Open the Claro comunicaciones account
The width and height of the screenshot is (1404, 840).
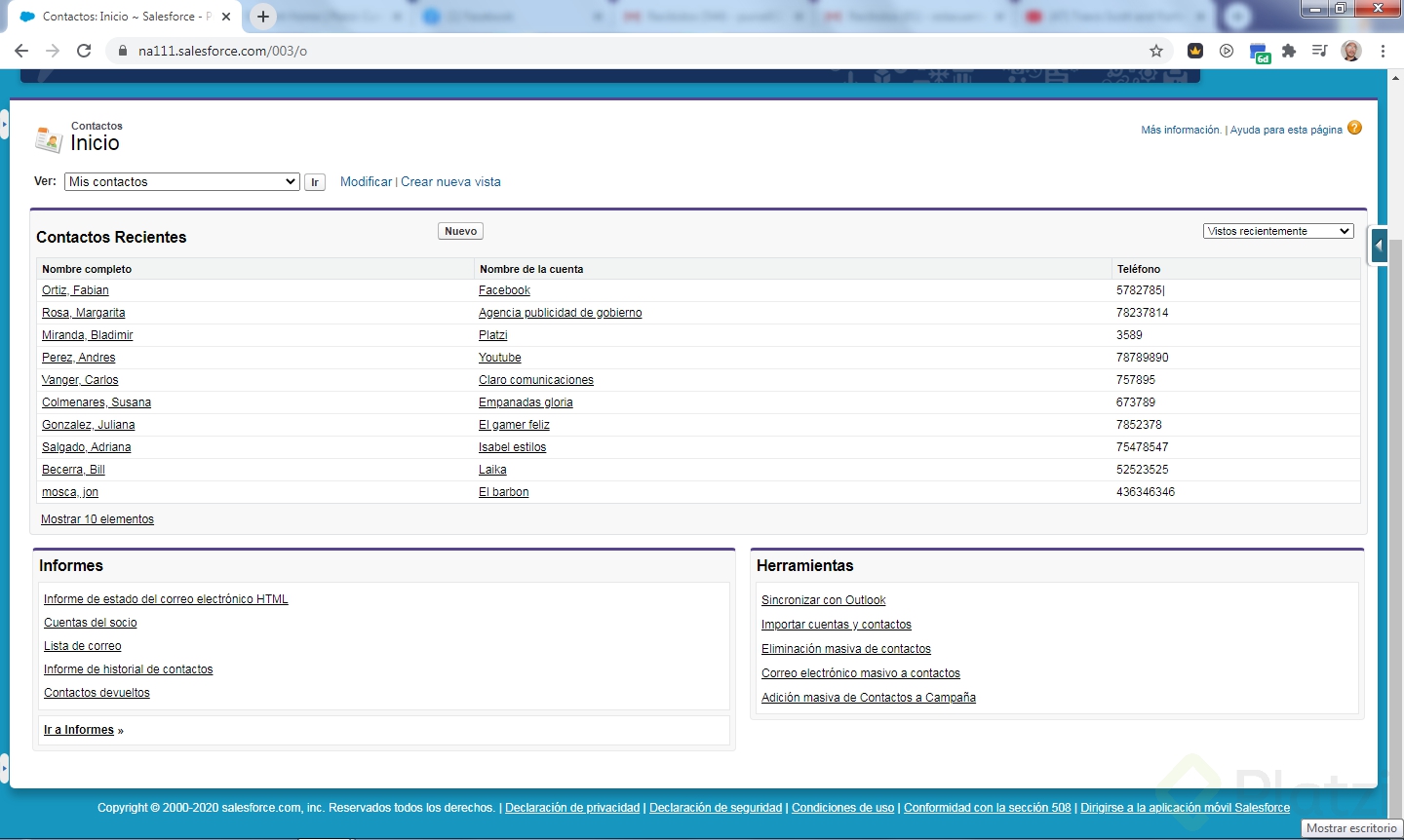[x=536, y=380]
